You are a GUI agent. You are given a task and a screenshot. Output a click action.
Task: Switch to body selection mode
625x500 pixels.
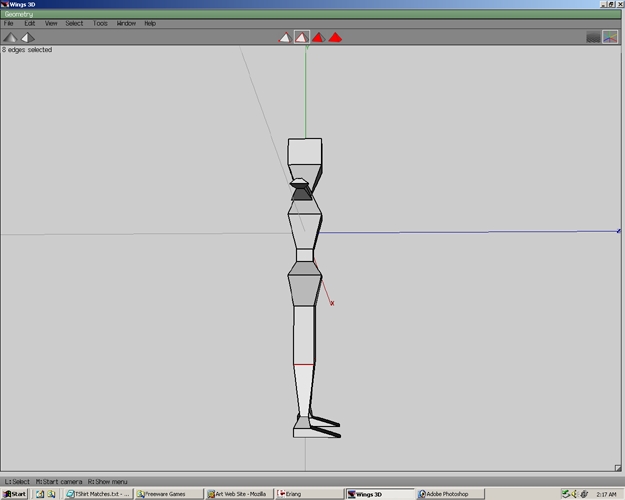[335, 37]
